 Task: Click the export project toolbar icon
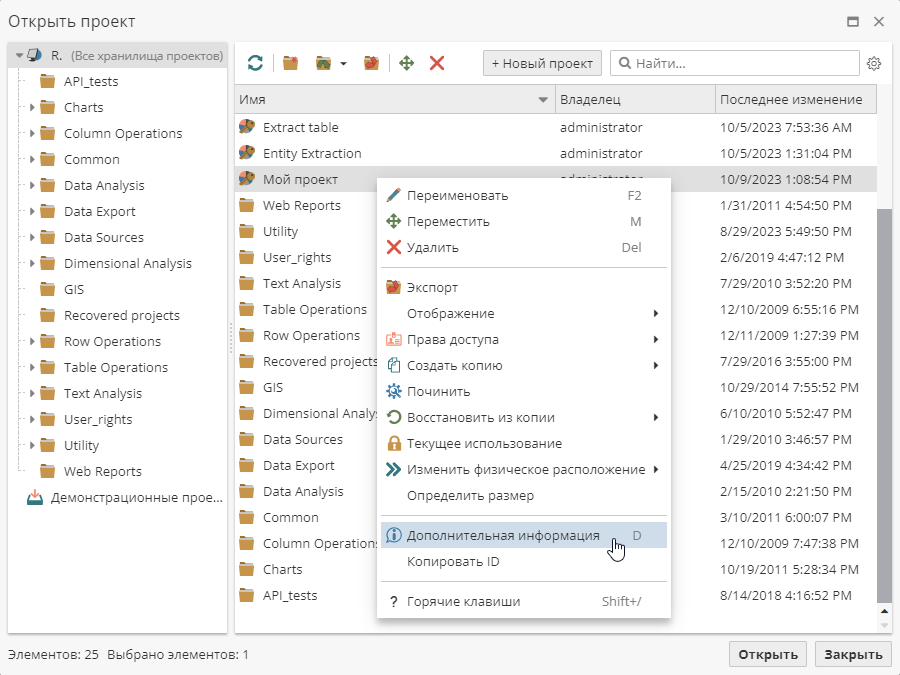pos(371,63)
